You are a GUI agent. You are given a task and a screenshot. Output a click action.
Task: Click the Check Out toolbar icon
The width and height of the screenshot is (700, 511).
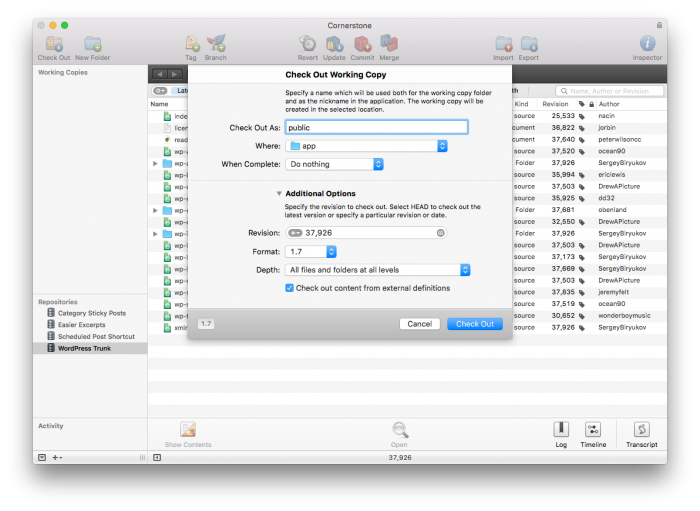(x=54, y=44)
